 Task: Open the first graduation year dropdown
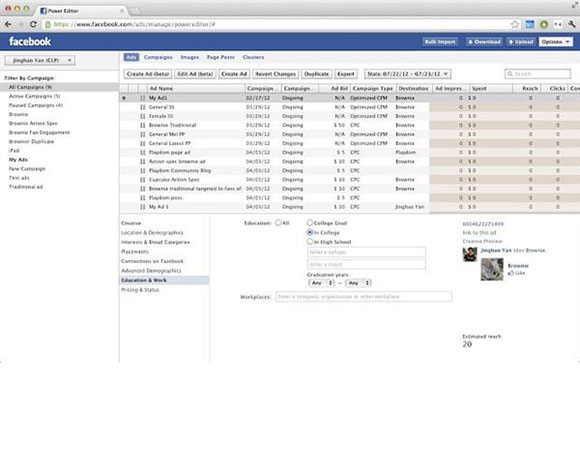pos(321,283)
